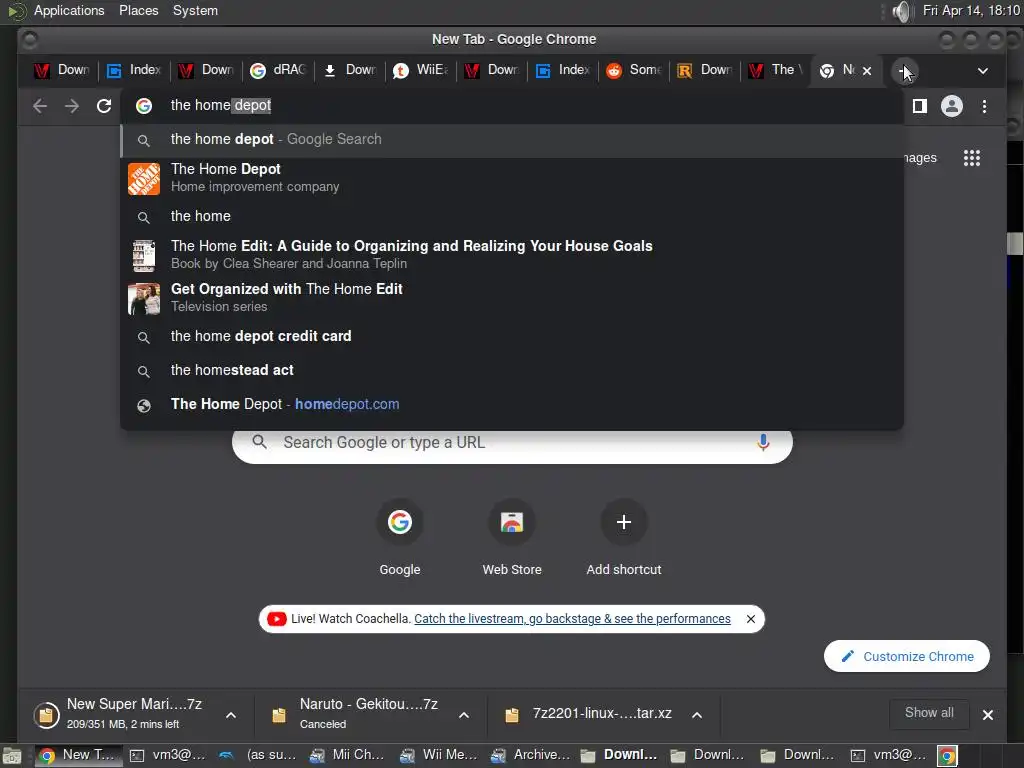
Task: Switch to the WiiE tab
Action: click(x=421, y=70)
